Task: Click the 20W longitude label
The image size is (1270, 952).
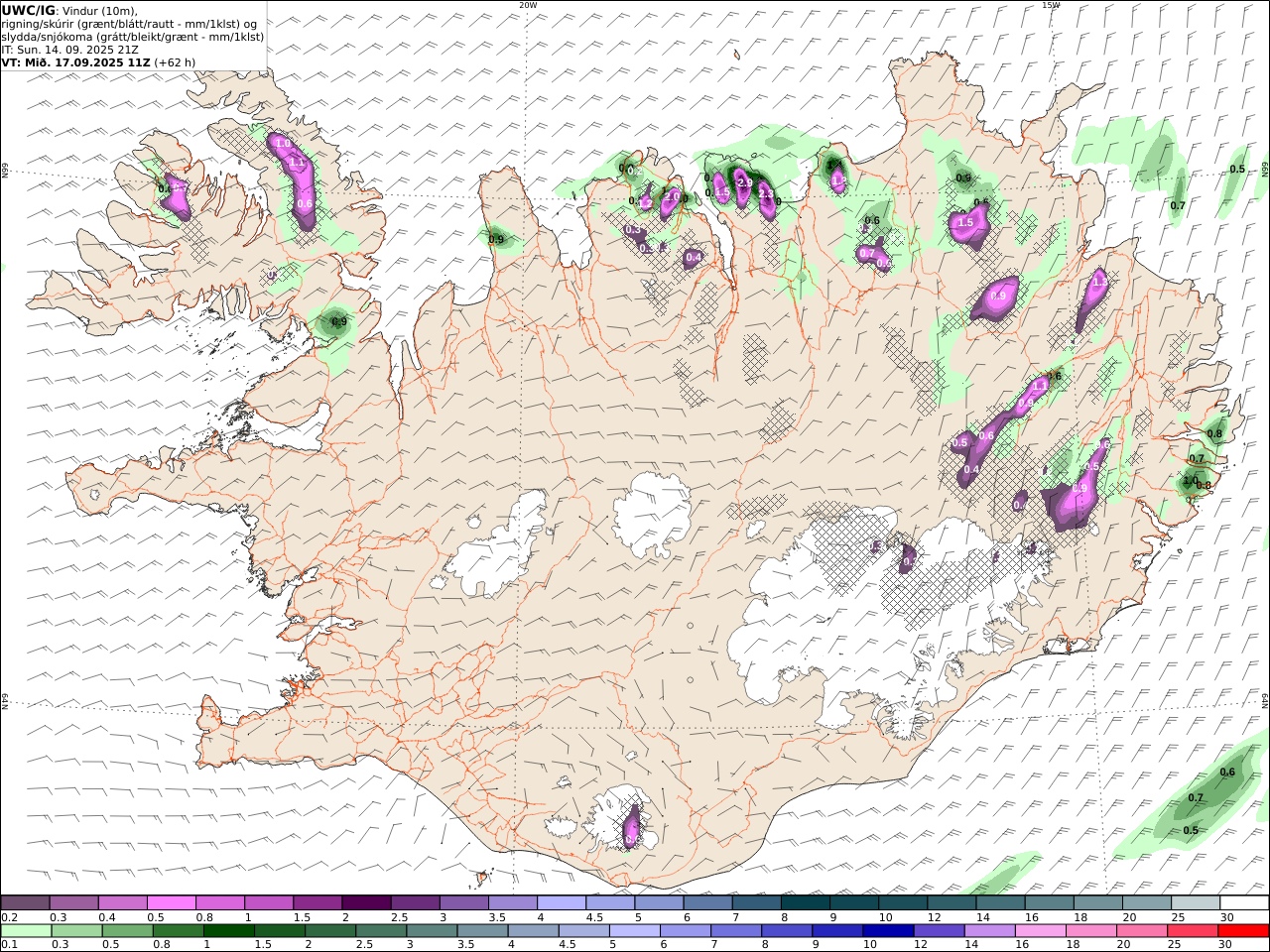Action: [528, 5]
